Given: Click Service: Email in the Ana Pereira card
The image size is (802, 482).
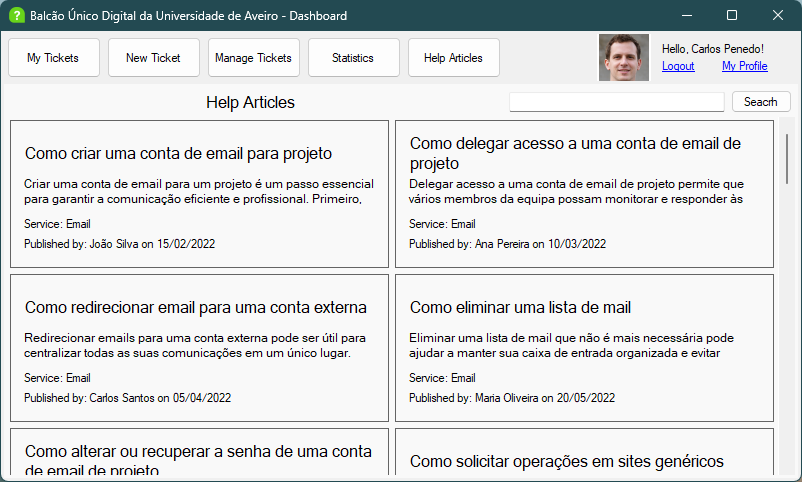Looking at the screenshot, I should tap(442, 224).
